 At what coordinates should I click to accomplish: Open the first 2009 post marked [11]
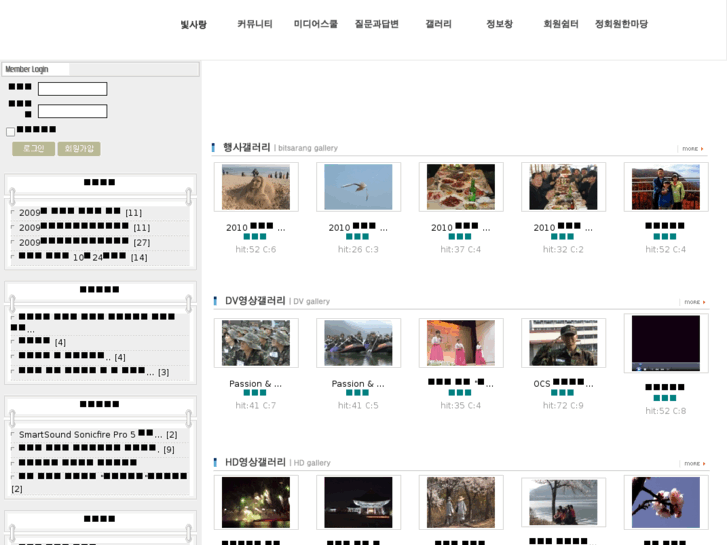pyautogui.click(x=80, y=212)
